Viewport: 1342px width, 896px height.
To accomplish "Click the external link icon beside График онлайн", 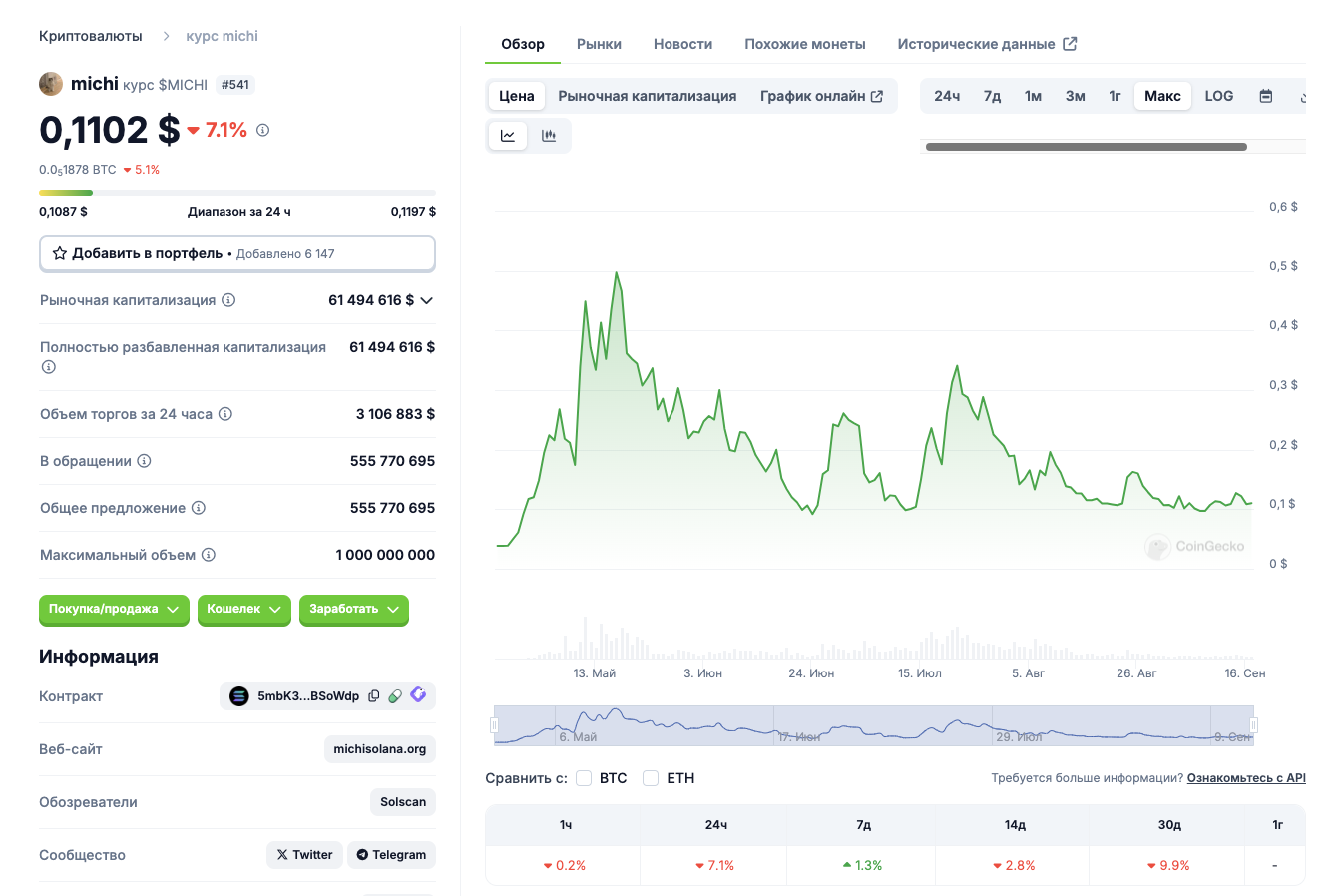I will coord(877,96).
